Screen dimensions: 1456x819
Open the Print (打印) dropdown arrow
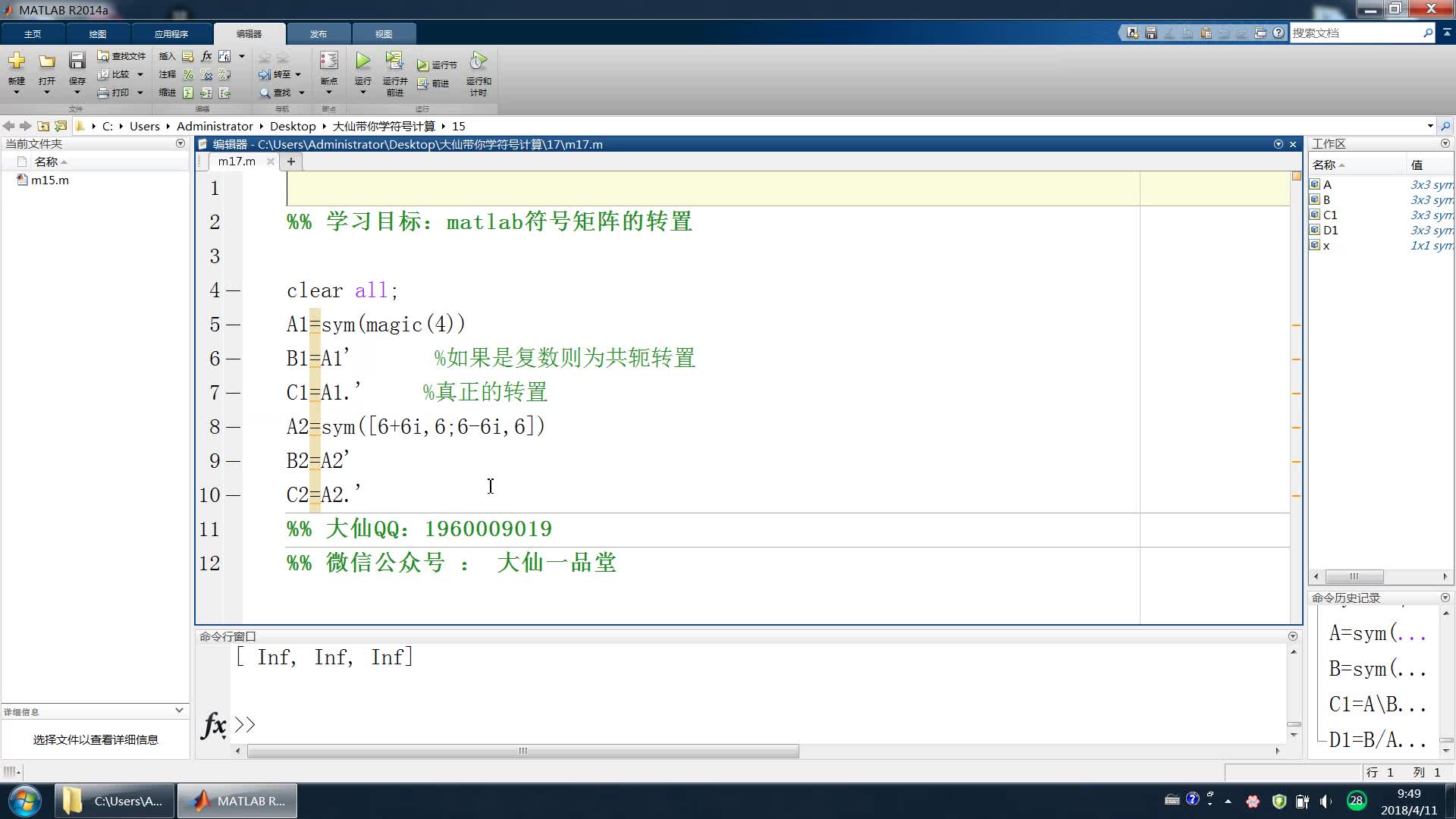[x=140, y=93]
